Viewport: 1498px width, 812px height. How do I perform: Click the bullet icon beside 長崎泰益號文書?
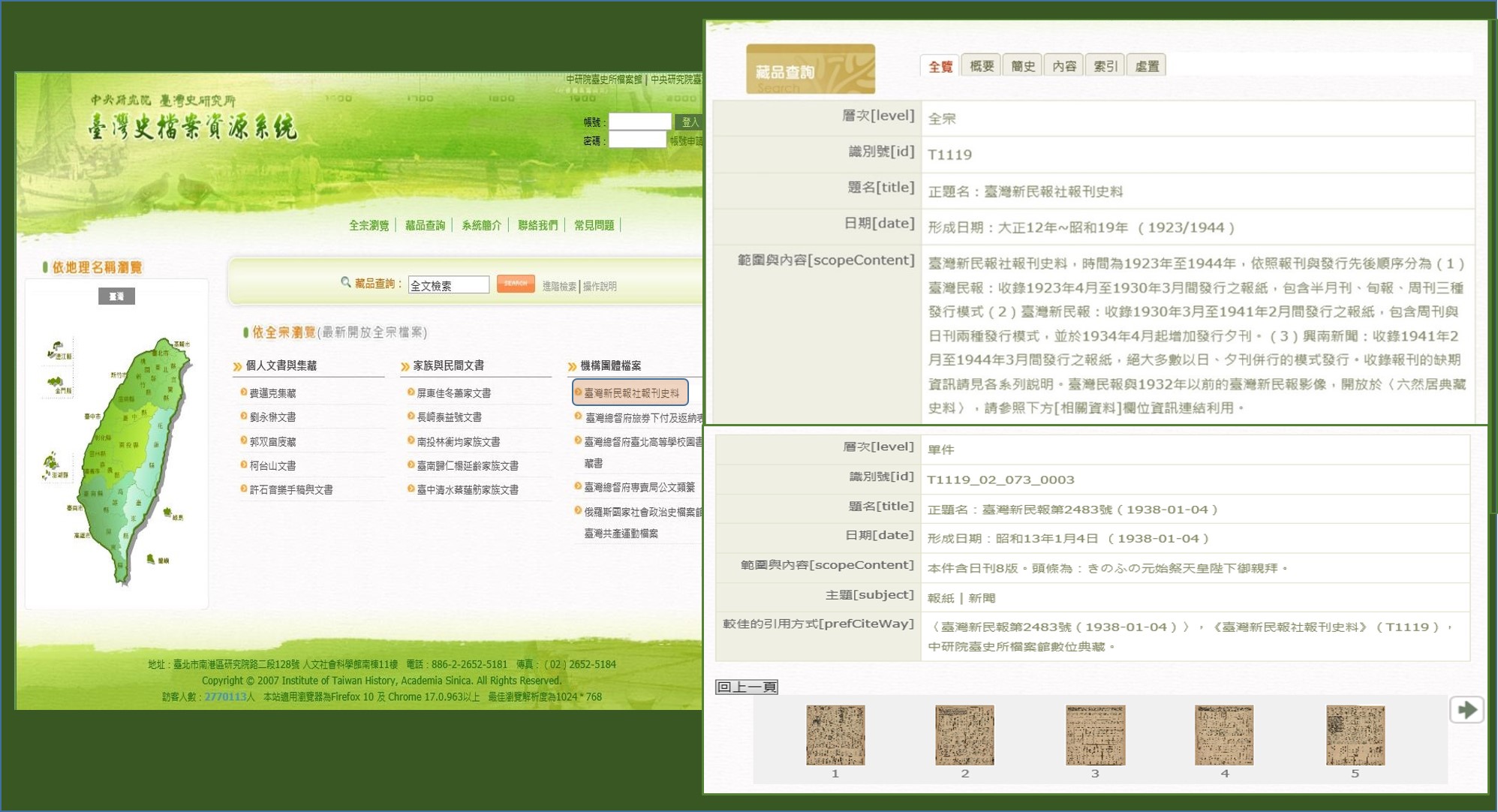[411, 417]
